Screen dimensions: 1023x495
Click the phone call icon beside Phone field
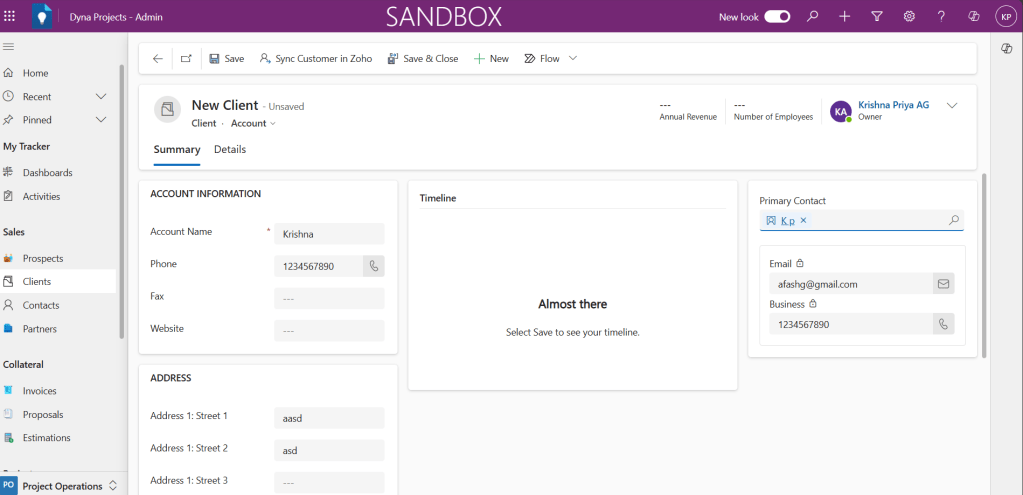pos(374,266)
